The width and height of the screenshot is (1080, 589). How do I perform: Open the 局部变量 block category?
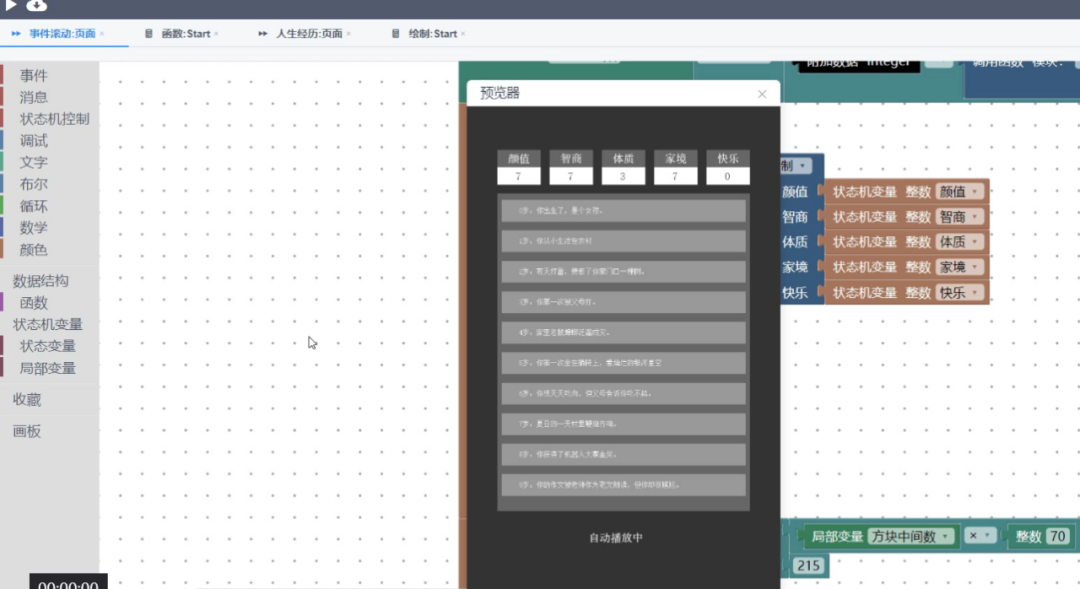(48, 368)
